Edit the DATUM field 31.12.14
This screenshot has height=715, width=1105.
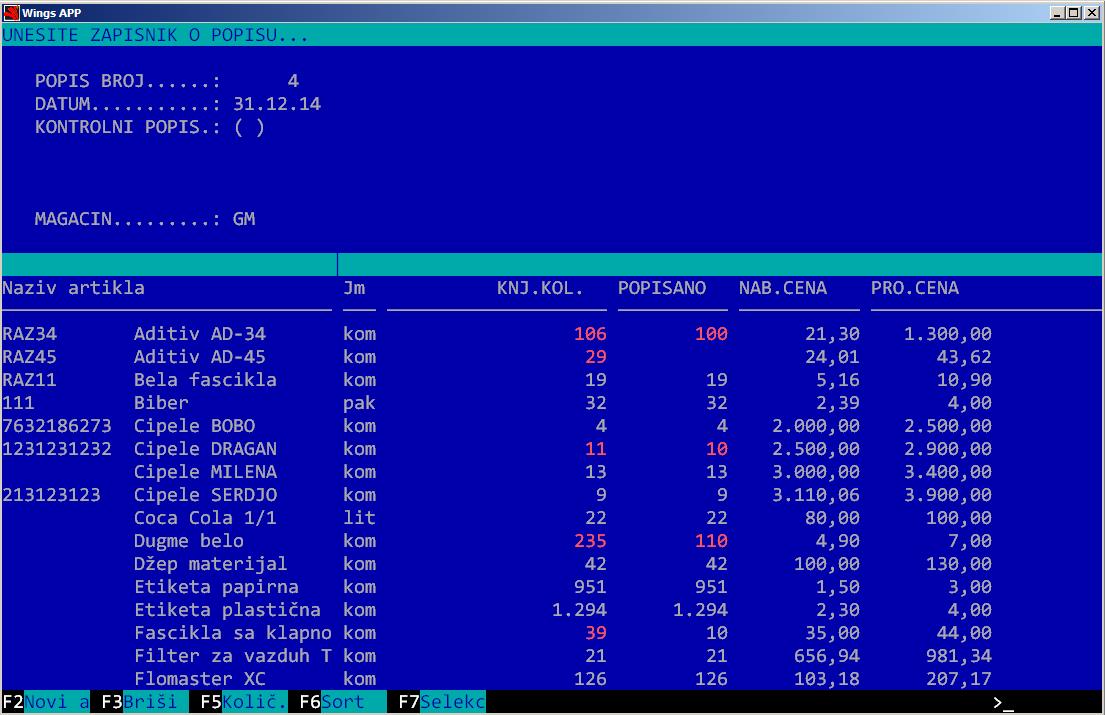click(x=277, y=104)
